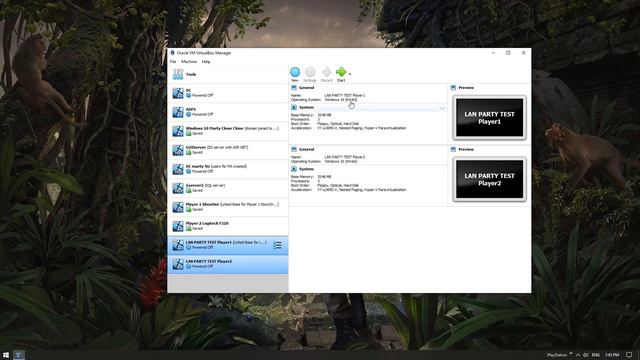This screenshot has width=640, height=360.
Task: Click the OS icon of Player 1 XboxOne
Action: (x=178, y=207)
